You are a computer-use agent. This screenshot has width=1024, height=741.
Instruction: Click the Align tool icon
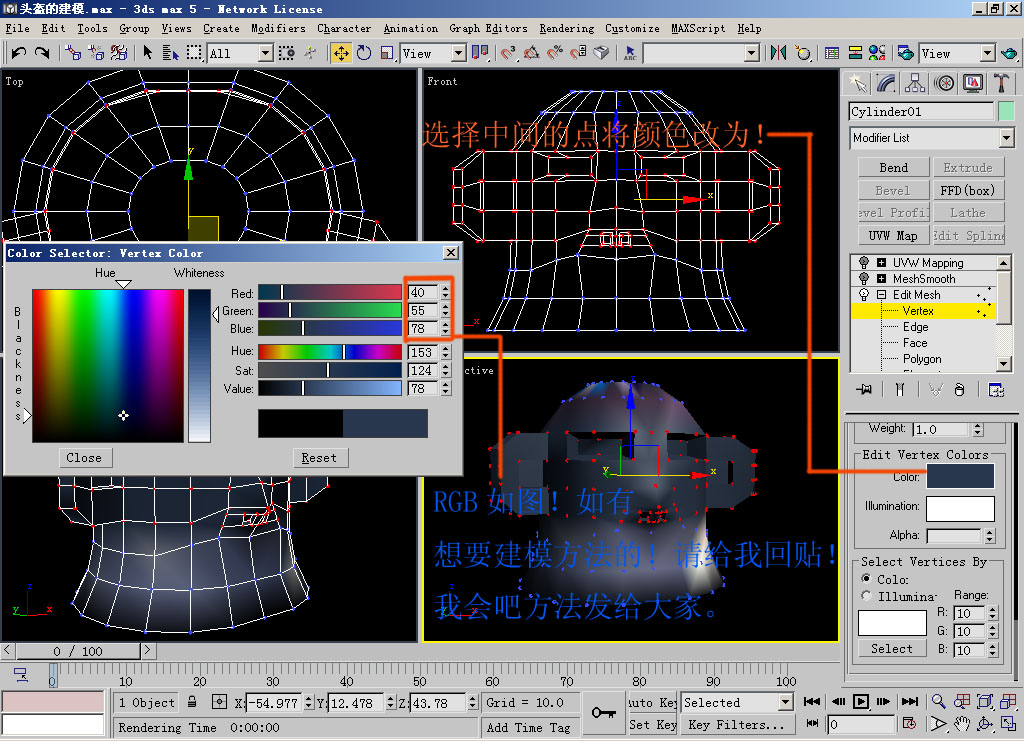coord(803,53)
